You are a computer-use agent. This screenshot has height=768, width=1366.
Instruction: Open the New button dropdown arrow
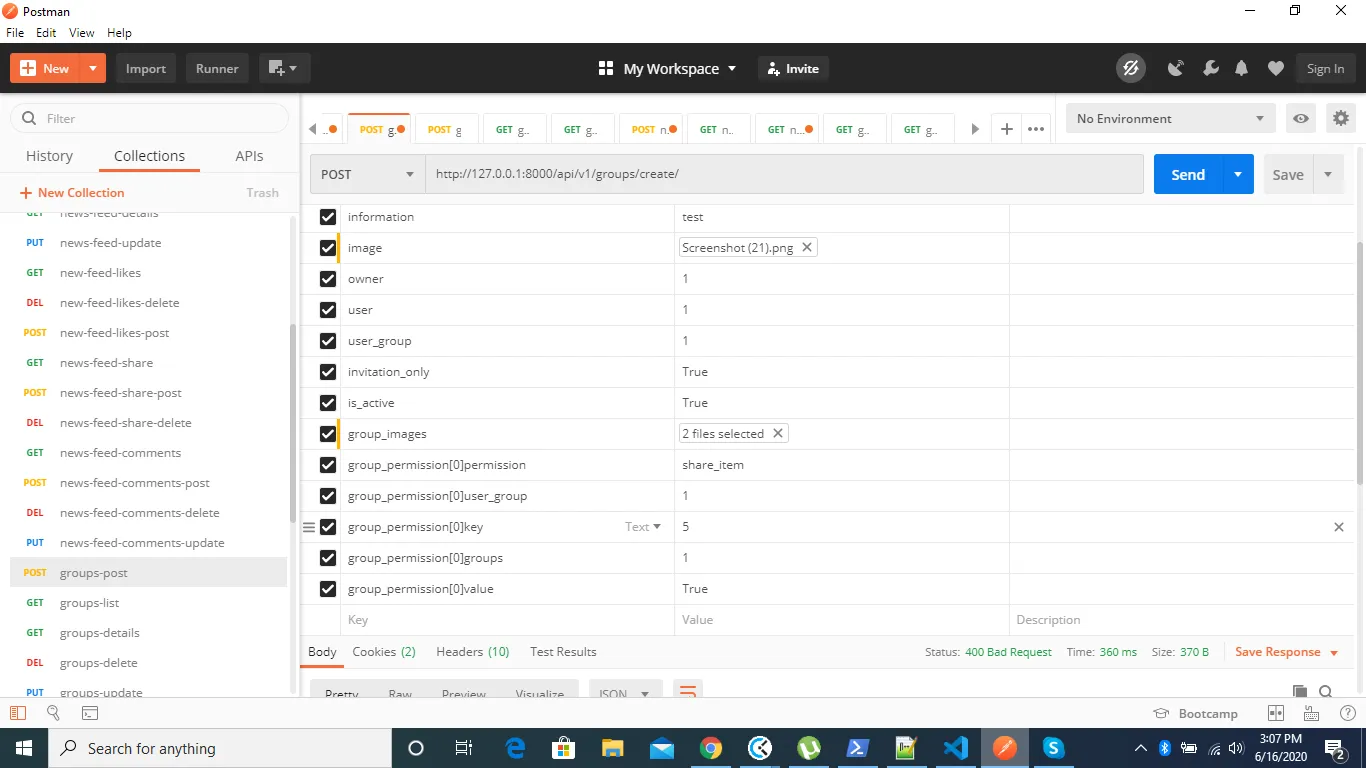pos(92,68)
